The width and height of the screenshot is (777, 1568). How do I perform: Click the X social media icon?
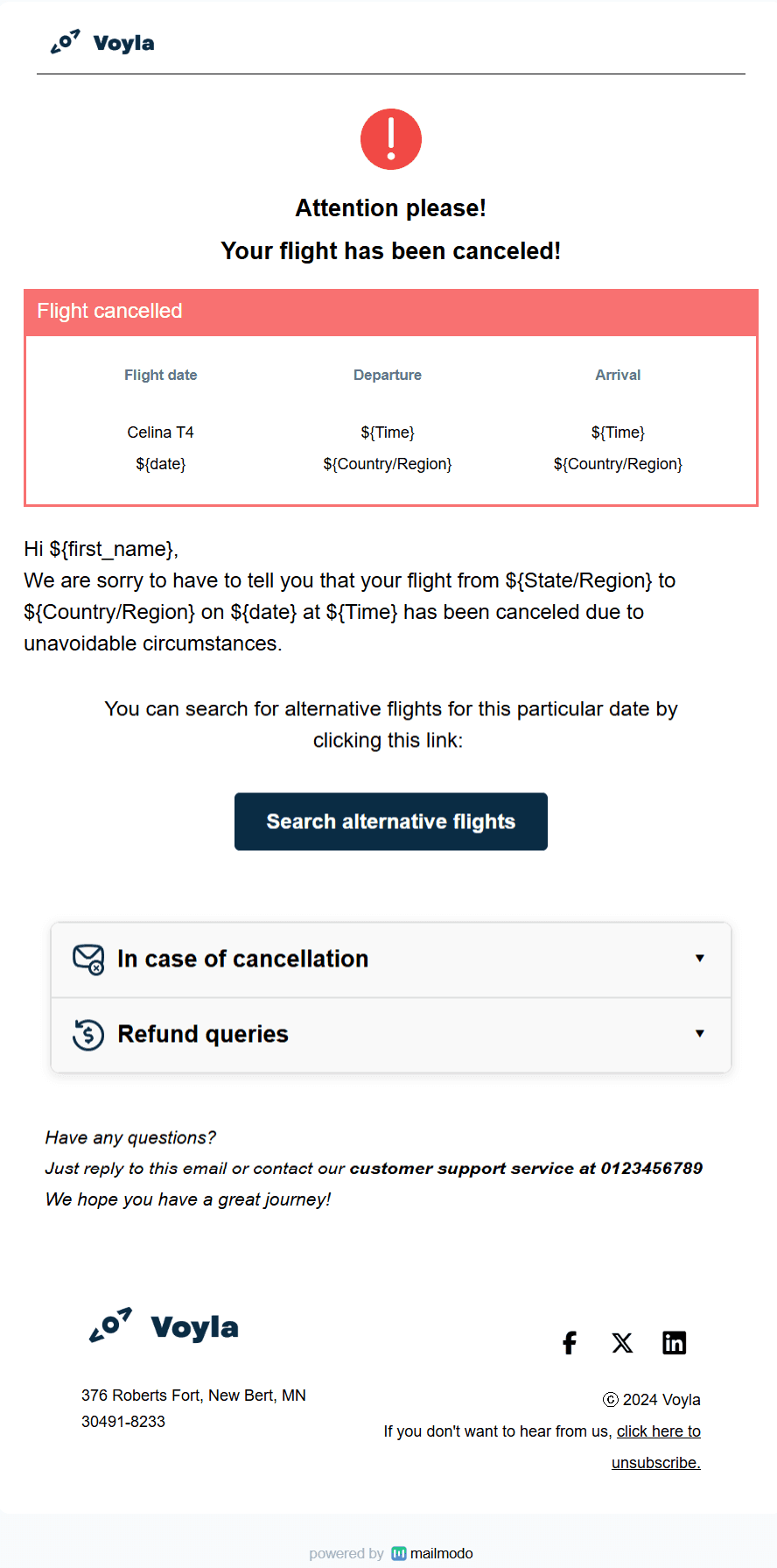tap(621, 1342)
